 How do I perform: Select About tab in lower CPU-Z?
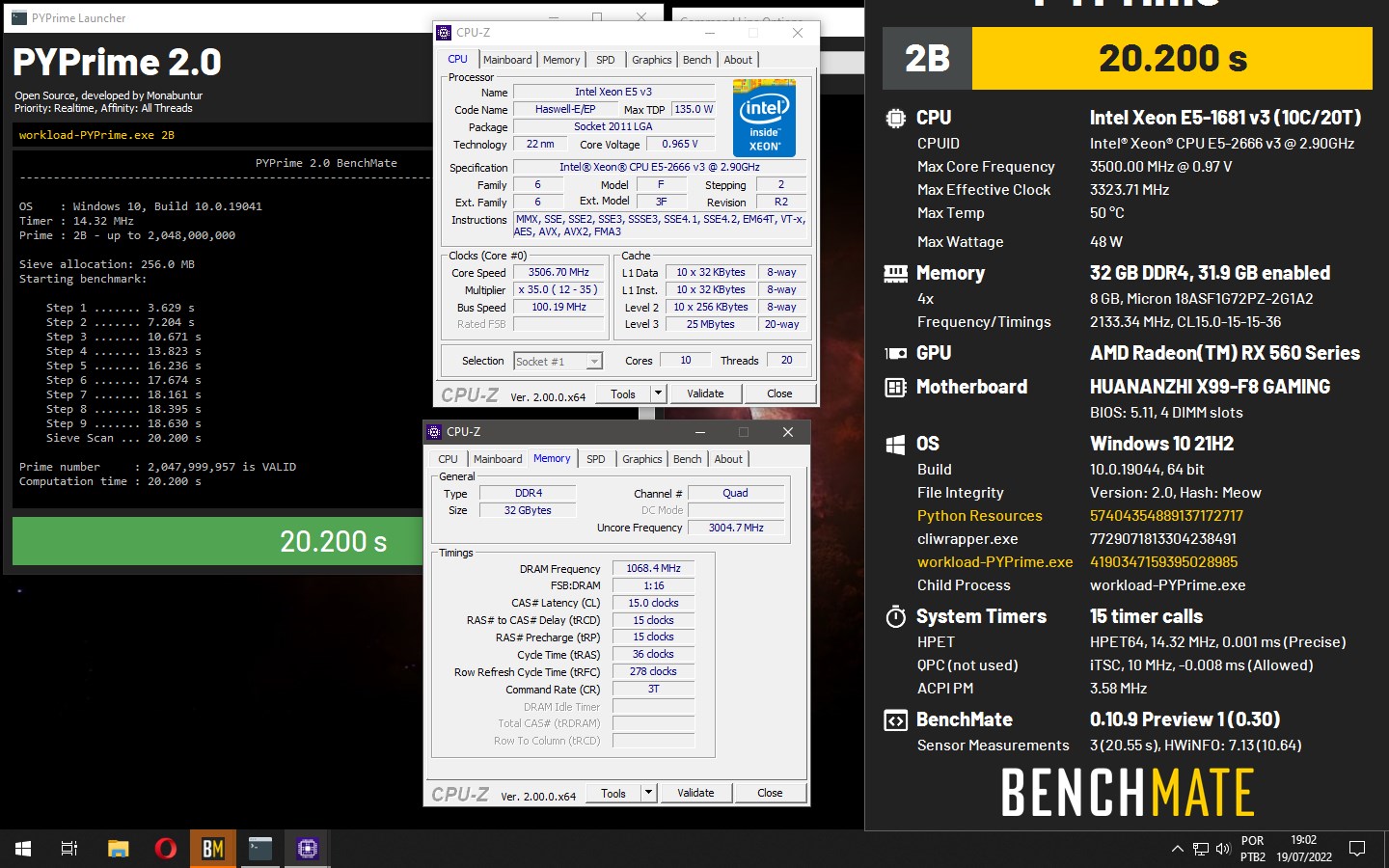coord(729,459)
